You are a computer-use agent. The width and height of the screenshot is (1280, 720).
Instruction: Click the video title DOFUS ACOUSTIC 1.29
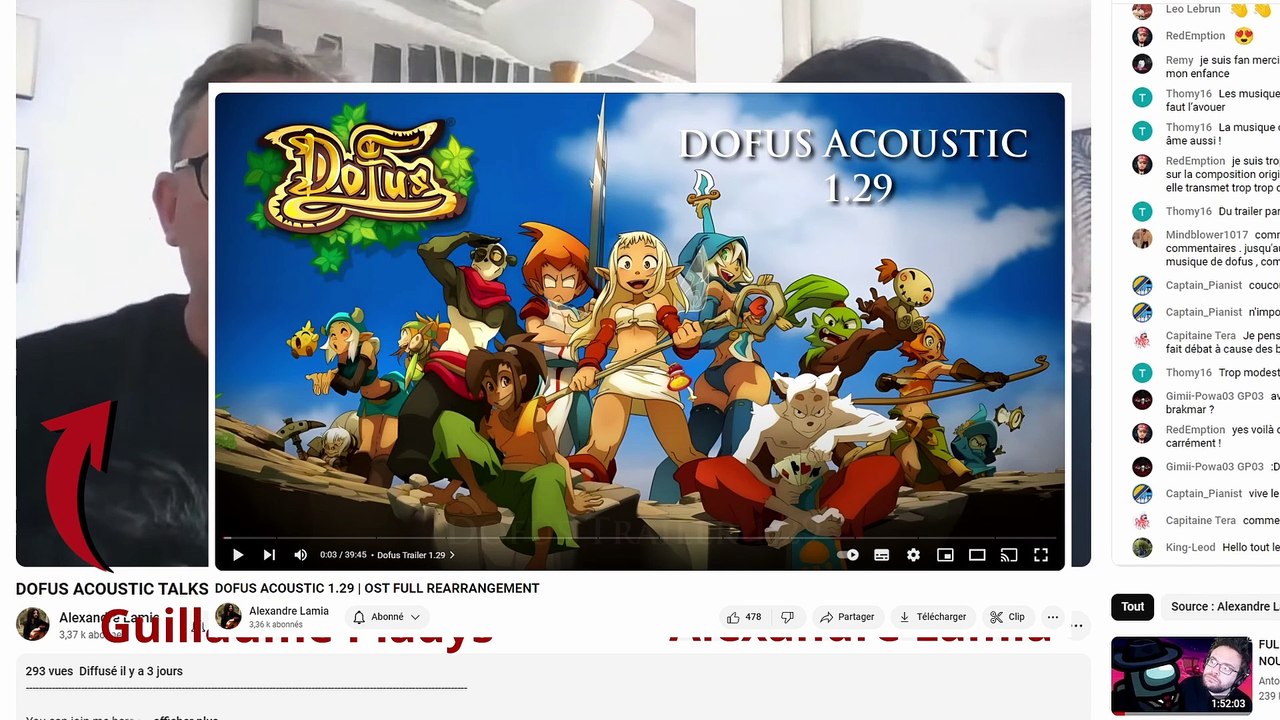point(377,588)
